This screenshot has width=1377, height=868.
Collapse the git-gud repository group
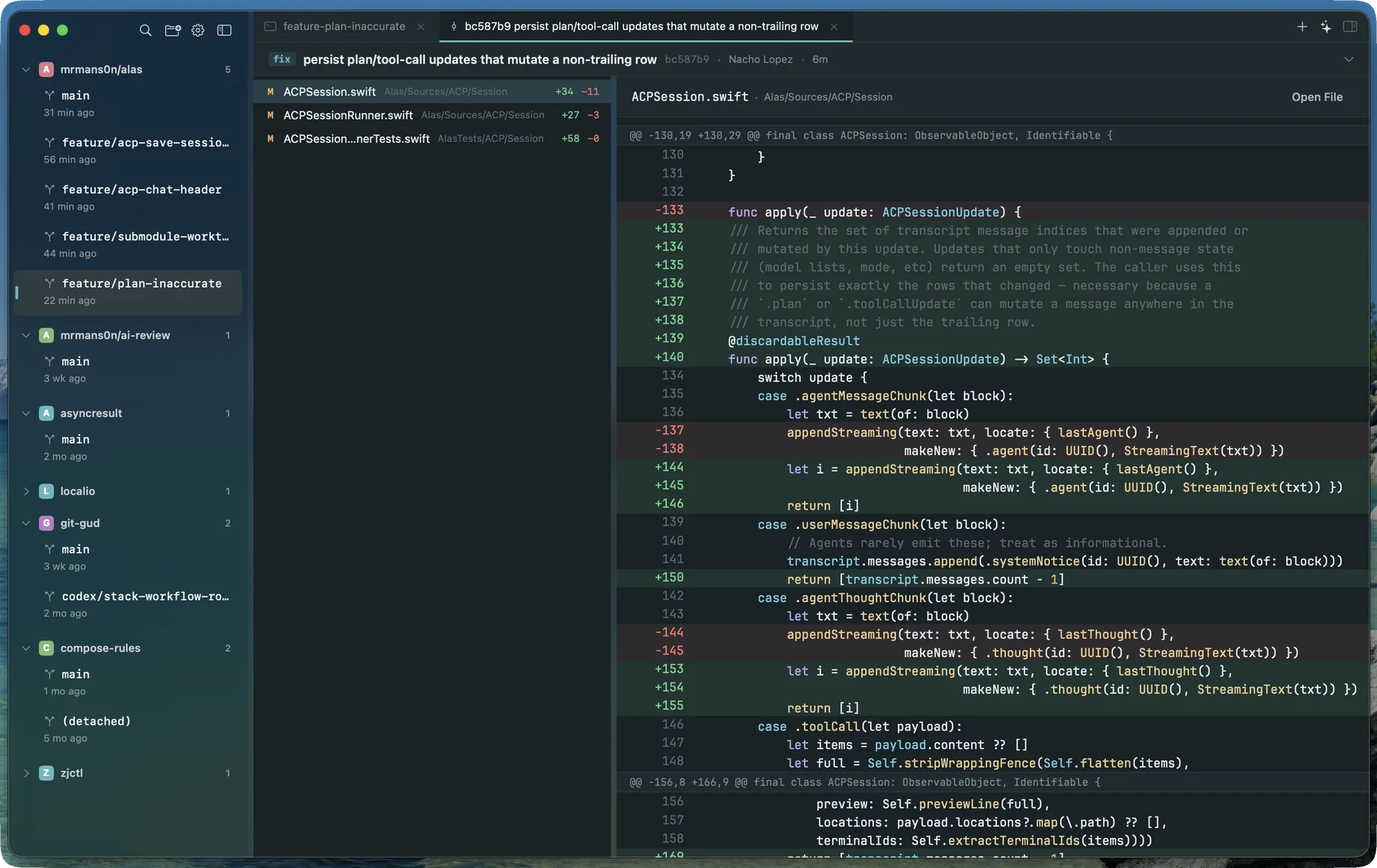(x=26, y=523)
